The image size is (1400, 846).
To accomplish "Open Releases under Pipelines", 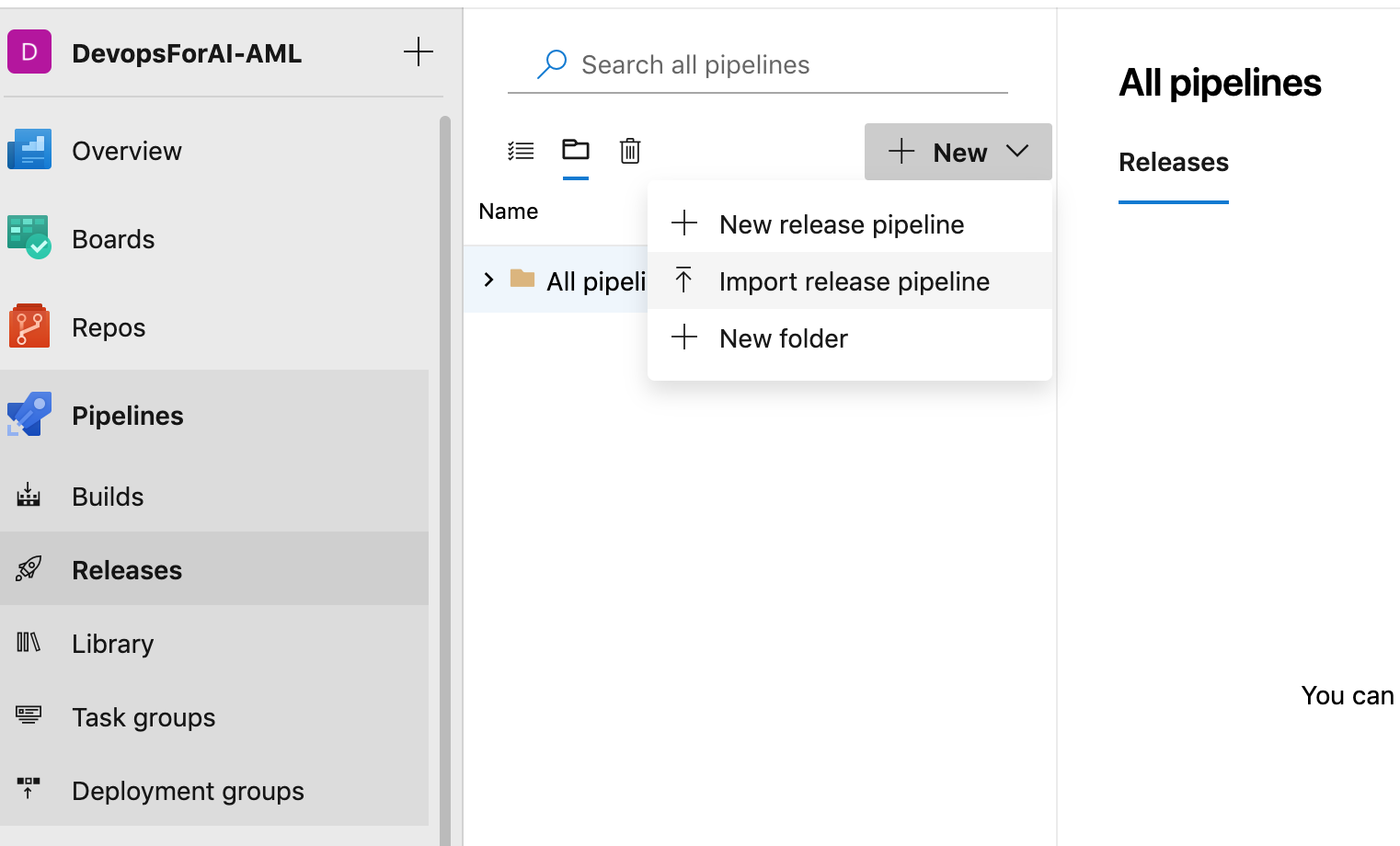I will (x=127, y=570).
